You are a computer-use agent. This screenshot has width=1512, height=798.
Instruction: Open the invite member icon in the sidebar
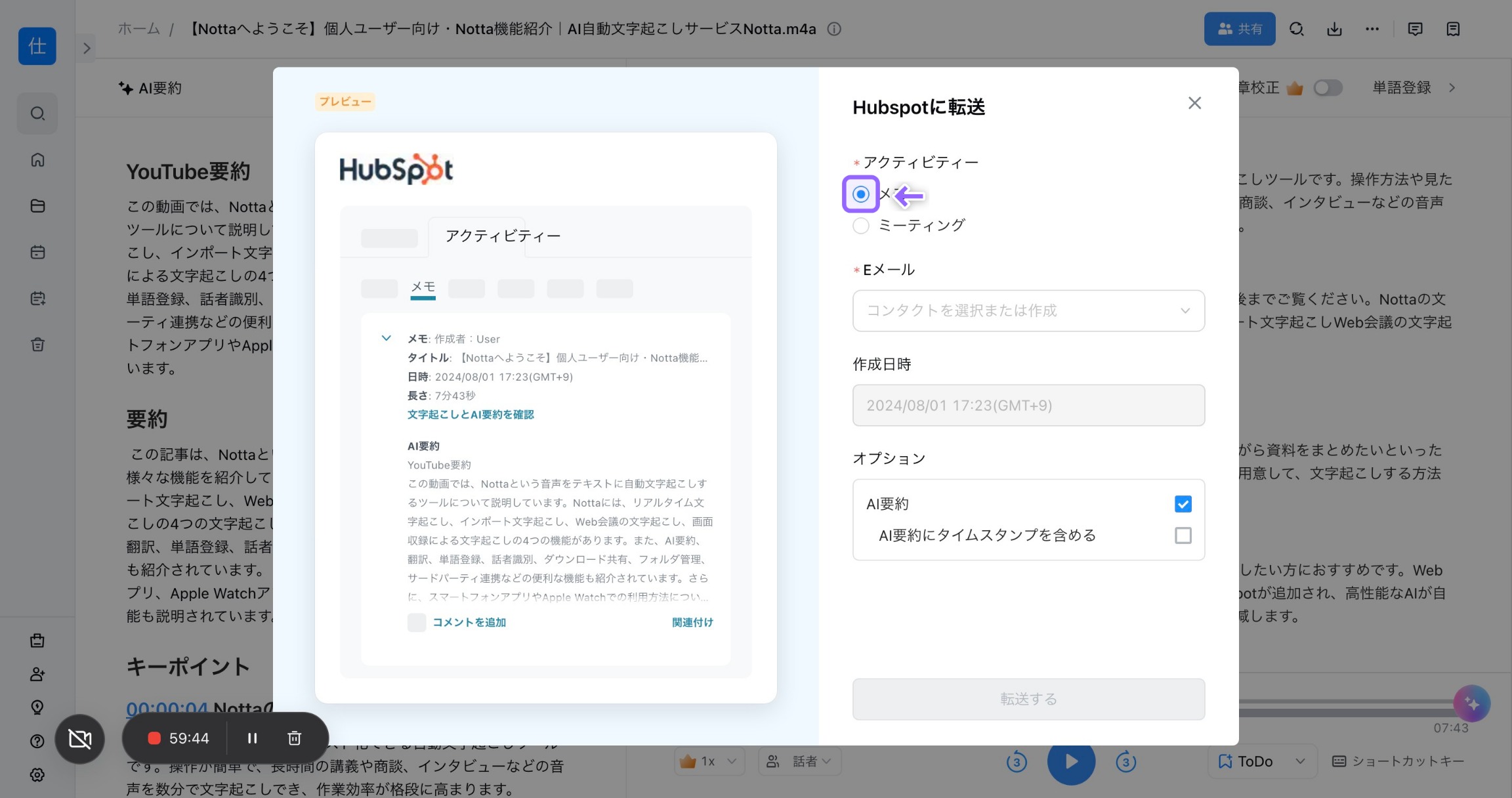(37, 674)
